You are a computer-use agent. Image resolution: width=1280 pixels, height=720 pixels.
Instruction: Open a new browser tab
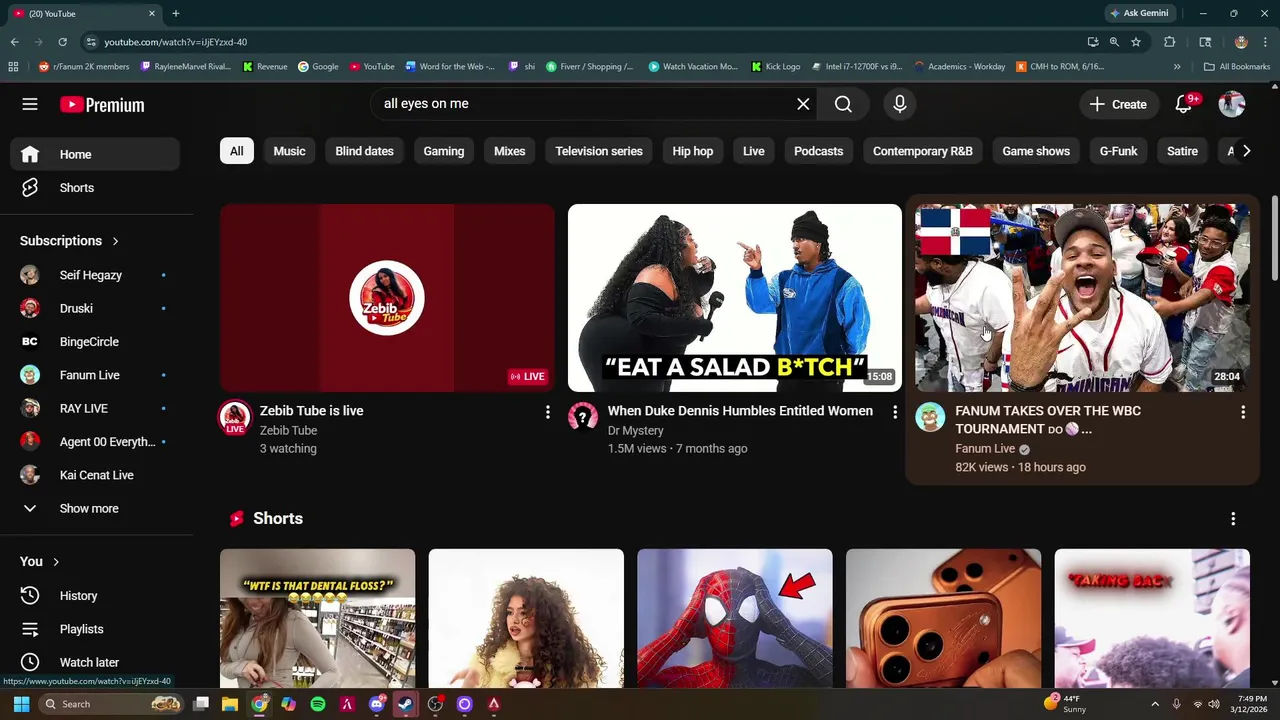tap(175, 13)
